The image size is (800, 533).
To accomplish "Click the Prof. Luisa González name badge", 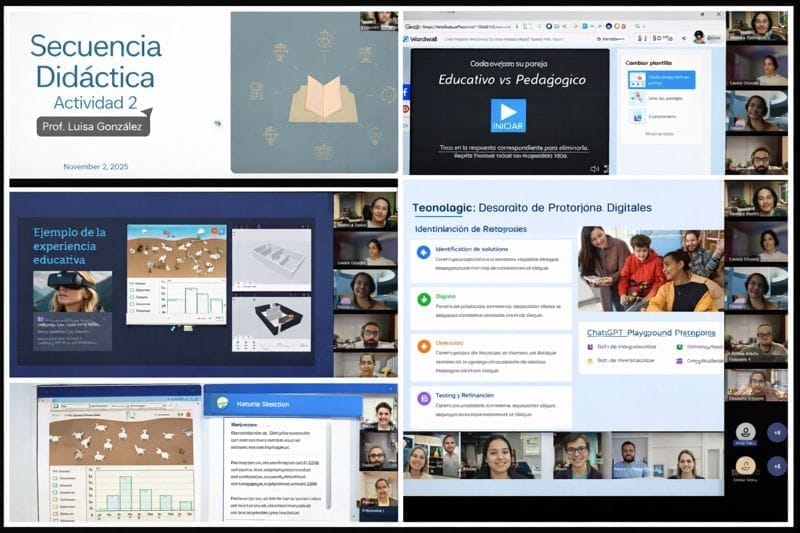I will click(93, 126).
